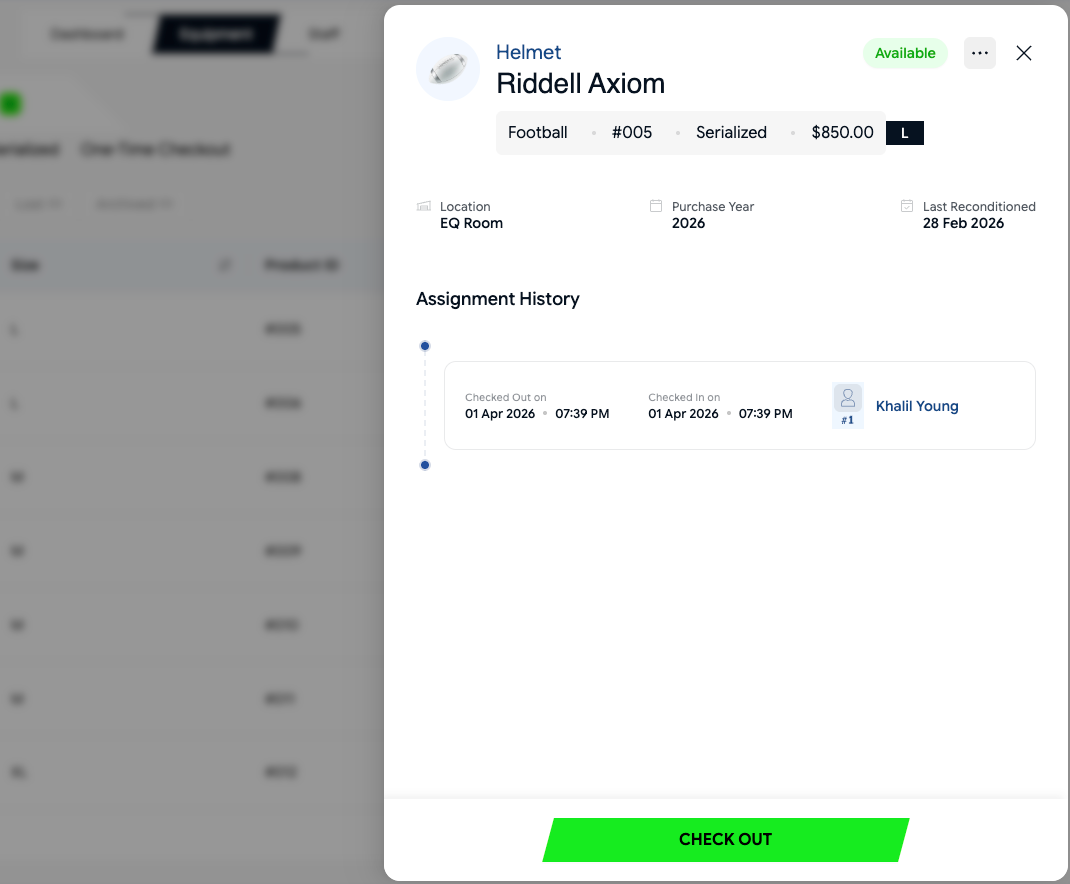Viewport: 1070px width, 884px height.
Task: Click the 28 Feb 2026 reconditioned date
Action: tap(963, 223)
